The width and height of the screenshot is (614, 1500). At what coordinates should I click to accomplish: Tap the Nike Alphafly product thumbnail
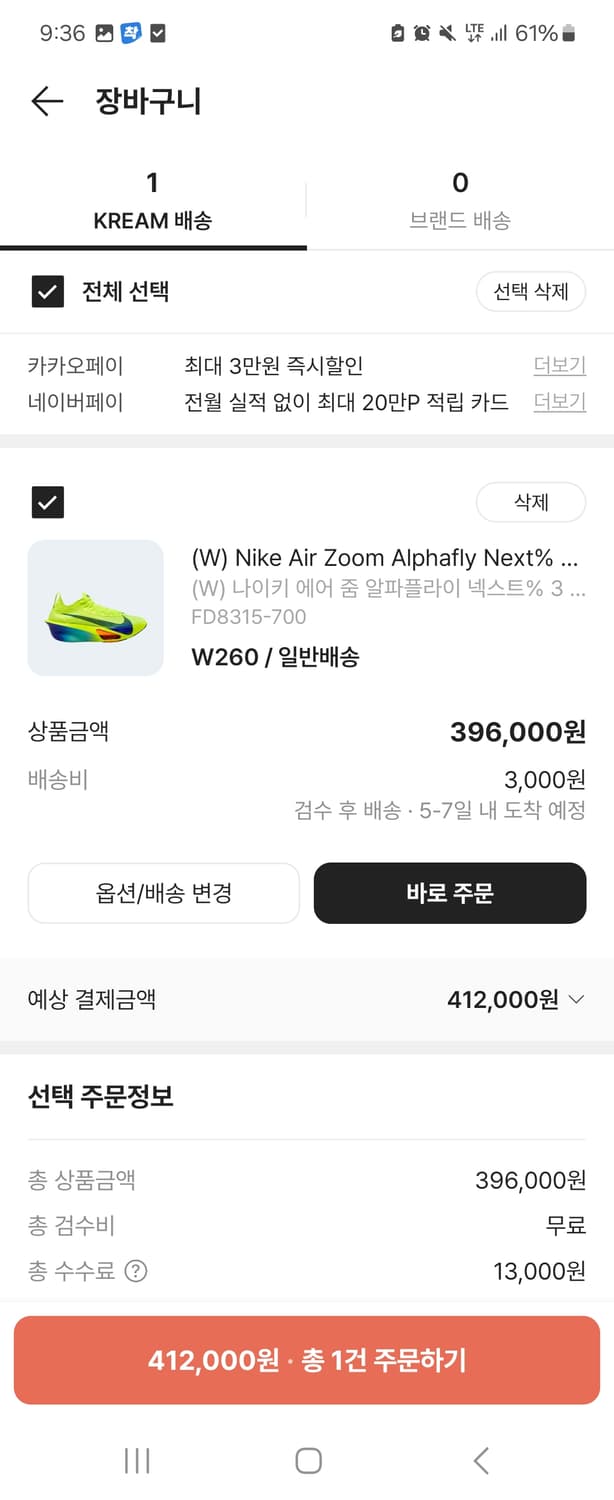click(95, 608)
